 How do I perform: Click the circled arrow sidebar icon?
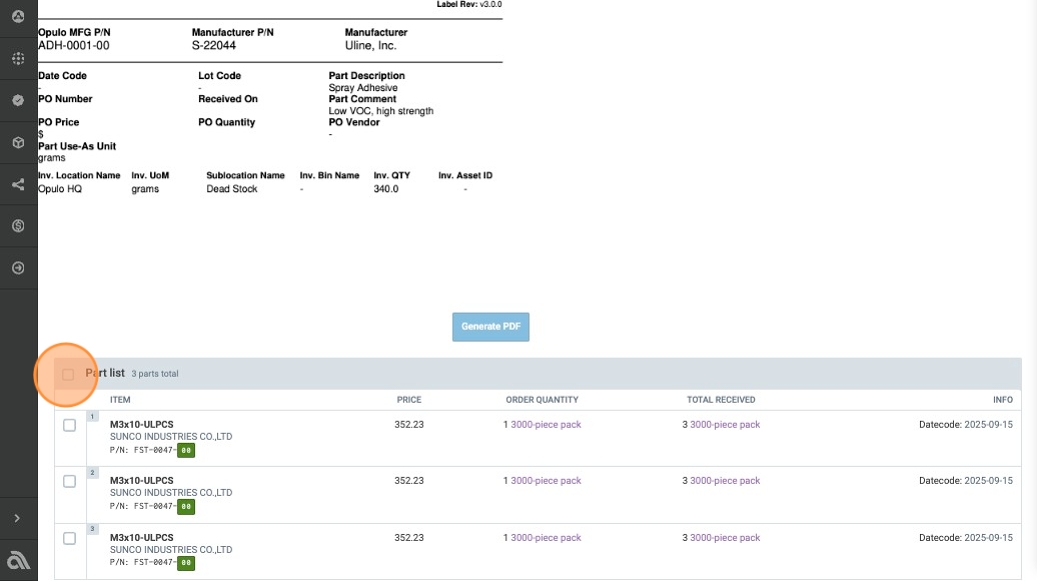pyautogui.click(x=18, y=268)
